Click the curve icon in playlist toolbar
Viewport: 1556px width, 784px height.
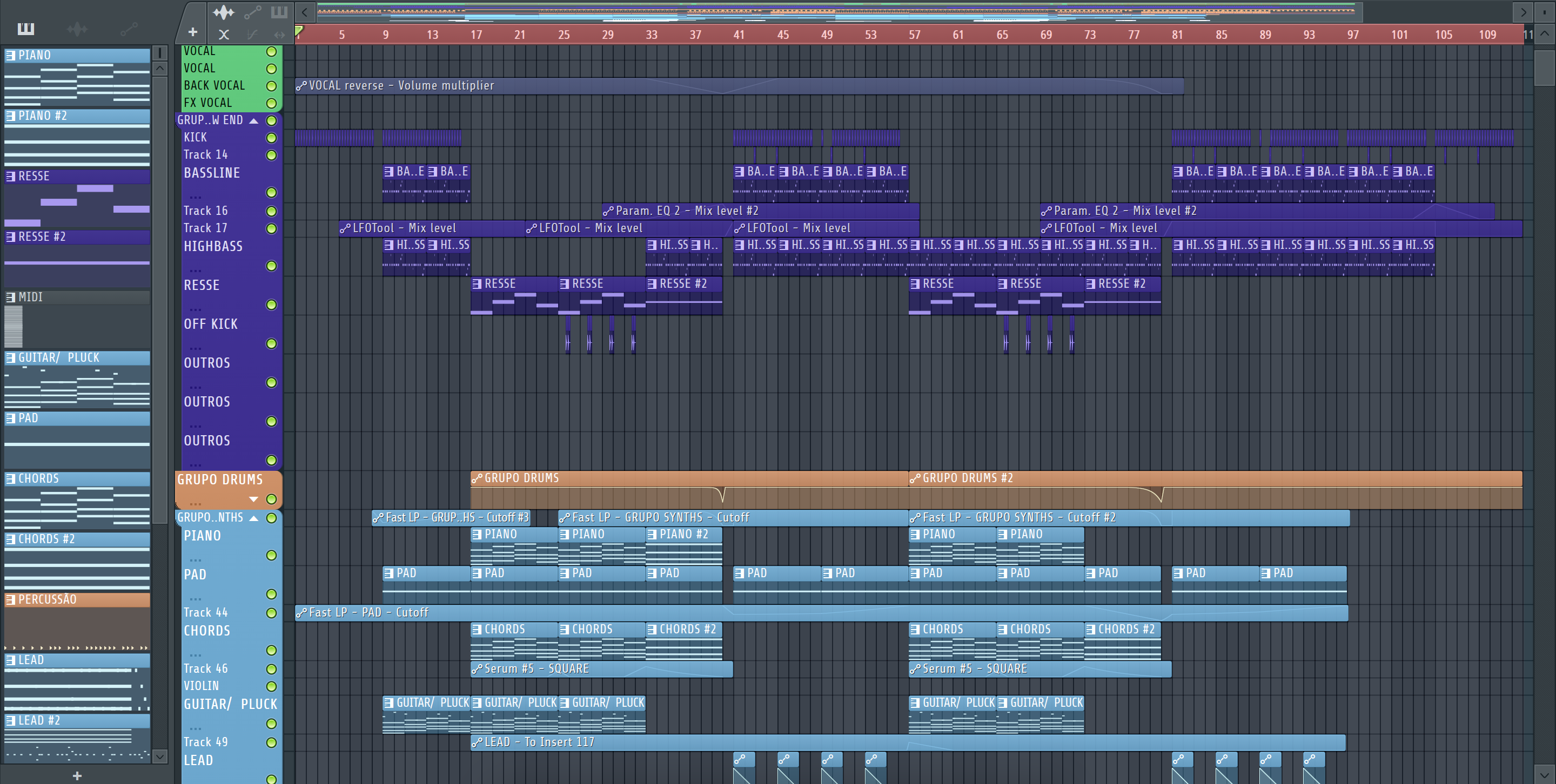[252, 35]
